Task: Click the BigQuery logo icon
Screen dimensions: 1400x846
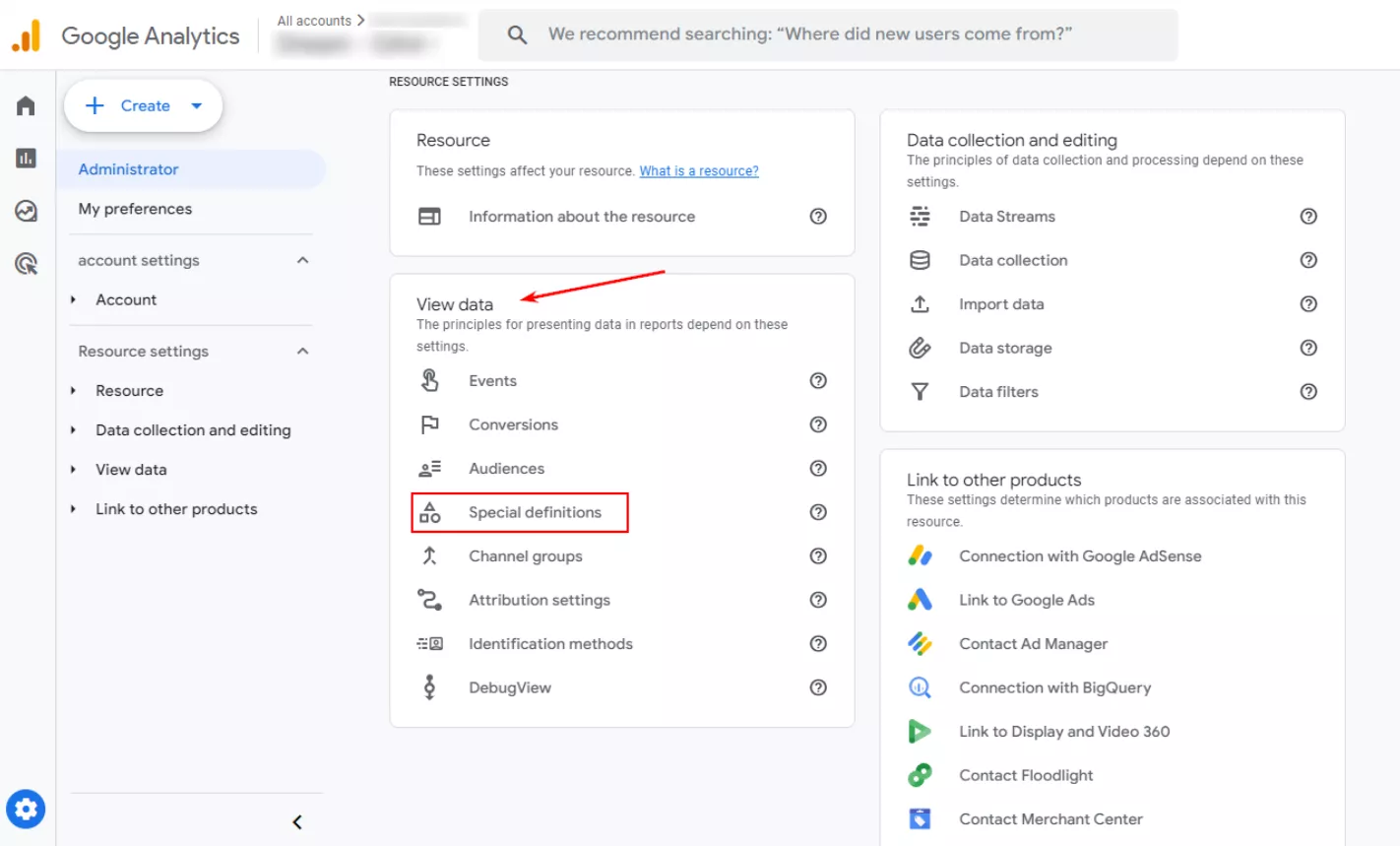Action: pyautogui.click(x=920, y=687)
